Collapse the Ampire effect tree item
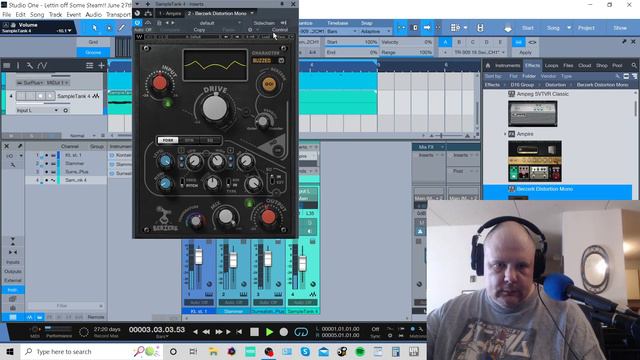 click(505, 134)
